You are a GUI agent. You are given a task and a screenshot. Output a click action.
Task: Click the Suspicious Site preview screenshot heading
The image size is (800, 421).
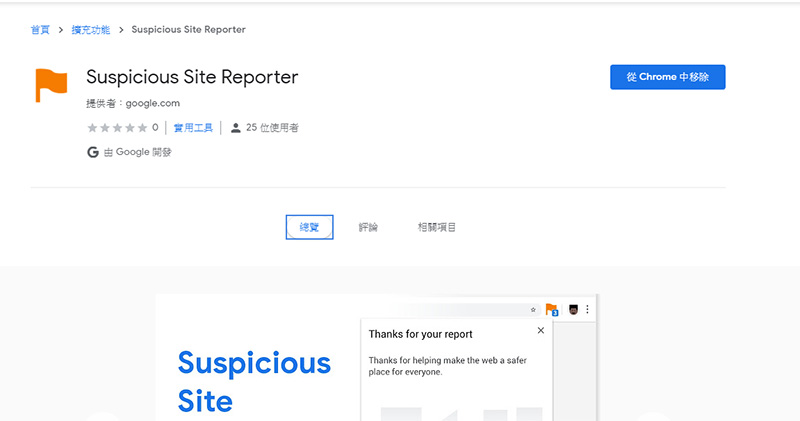pyautogui.click(x=253, y=381)
